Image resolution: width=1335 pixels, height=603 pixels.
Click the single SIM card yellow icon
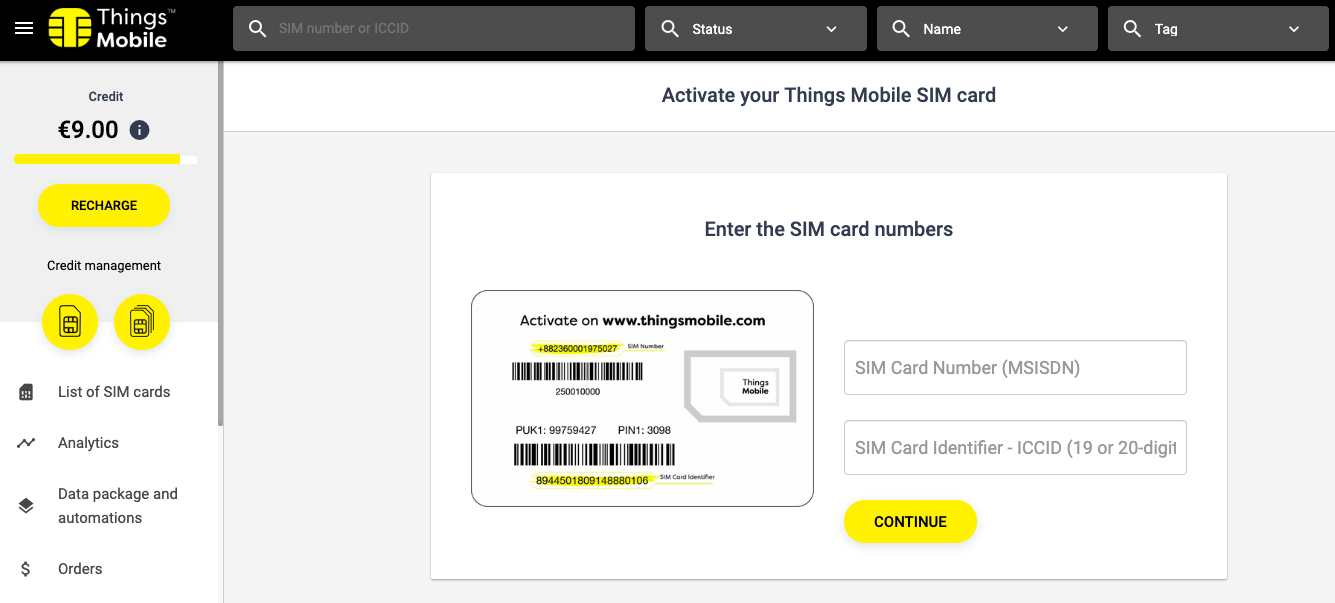tap(70, 322)
